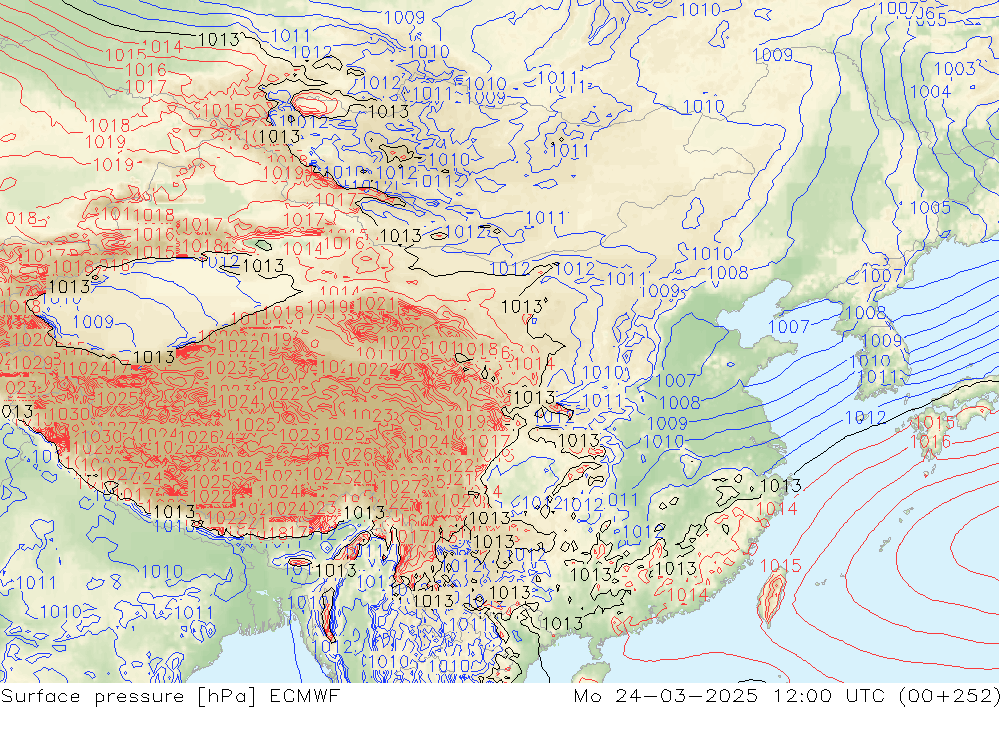1000x733 pixels.
Task: Click the 'Mo 24-03-2025 12:00 UTC (00+252)' timestamp
Action: click(x=786, y=696)
